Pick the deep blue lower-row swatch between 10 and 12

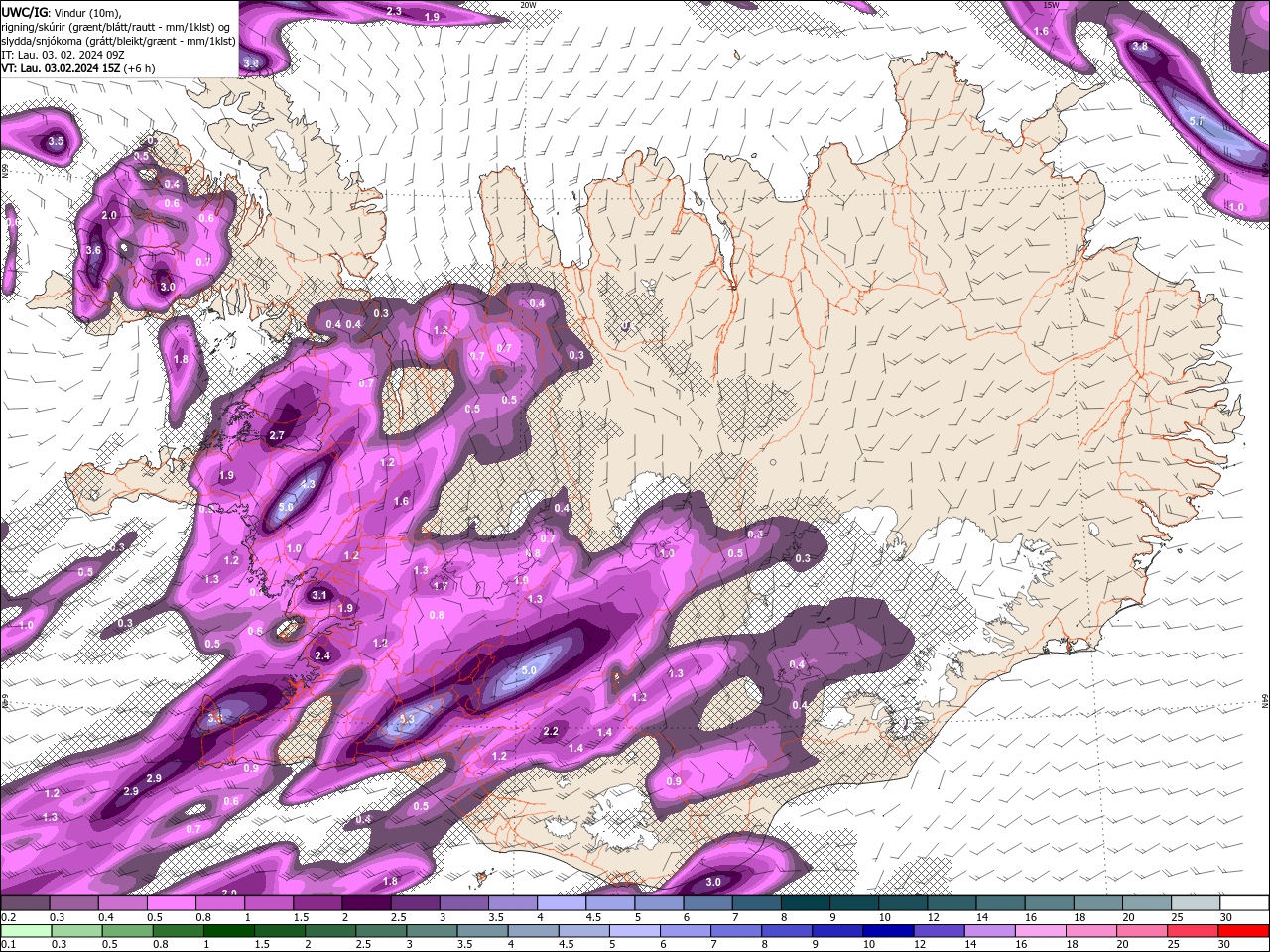(889, 929)
